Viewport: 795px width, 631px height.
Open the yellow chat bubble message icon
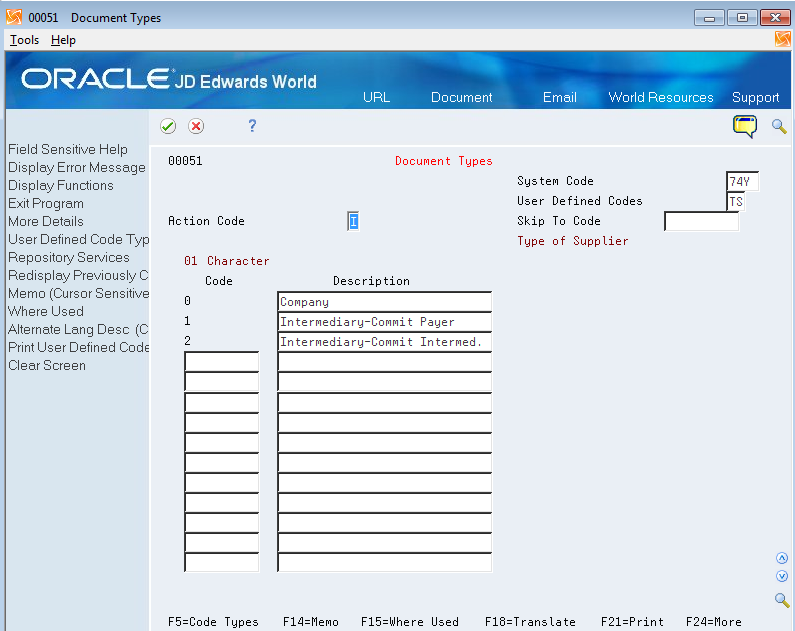coord(744,126)
